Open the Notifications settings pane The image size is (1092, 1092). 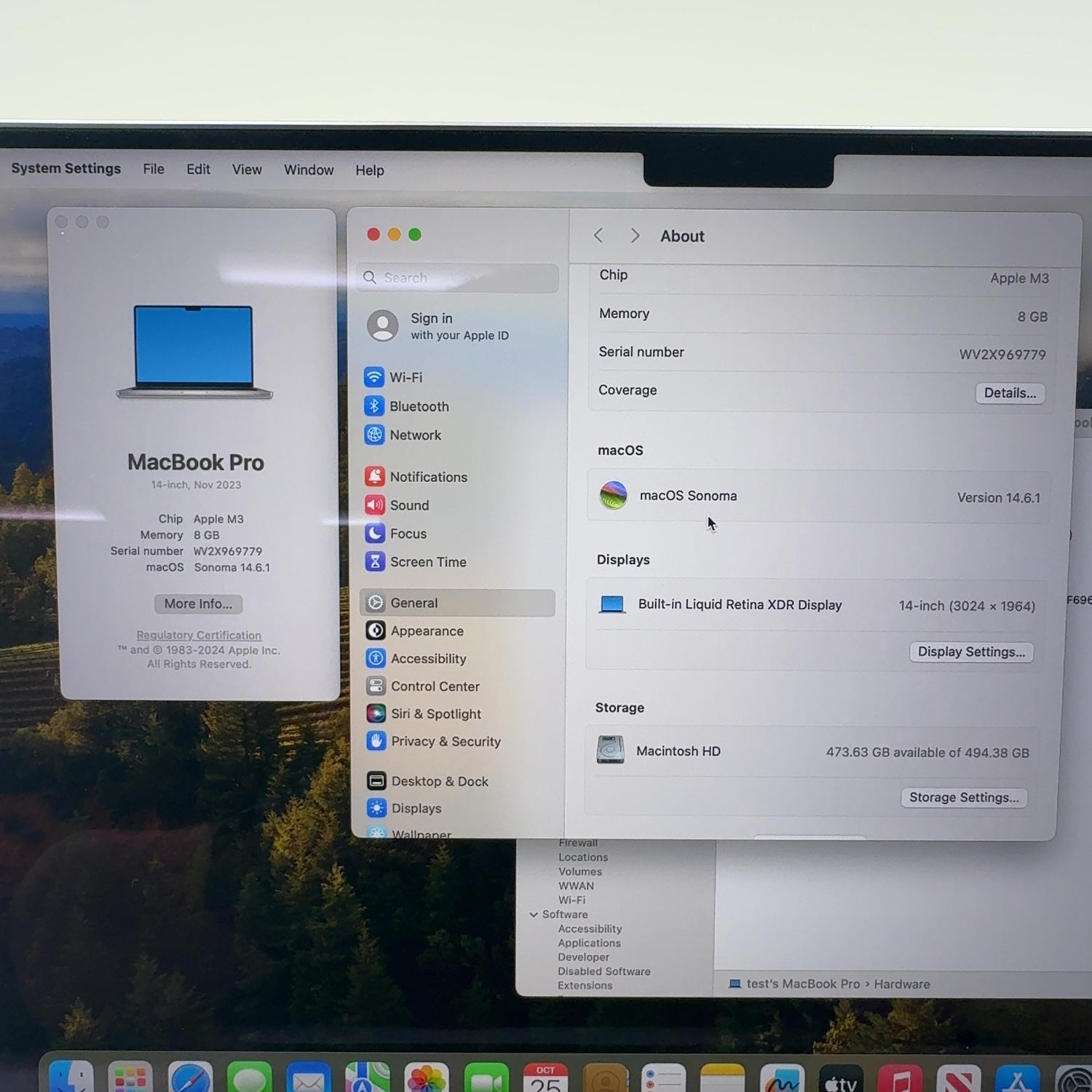point(428,477)
